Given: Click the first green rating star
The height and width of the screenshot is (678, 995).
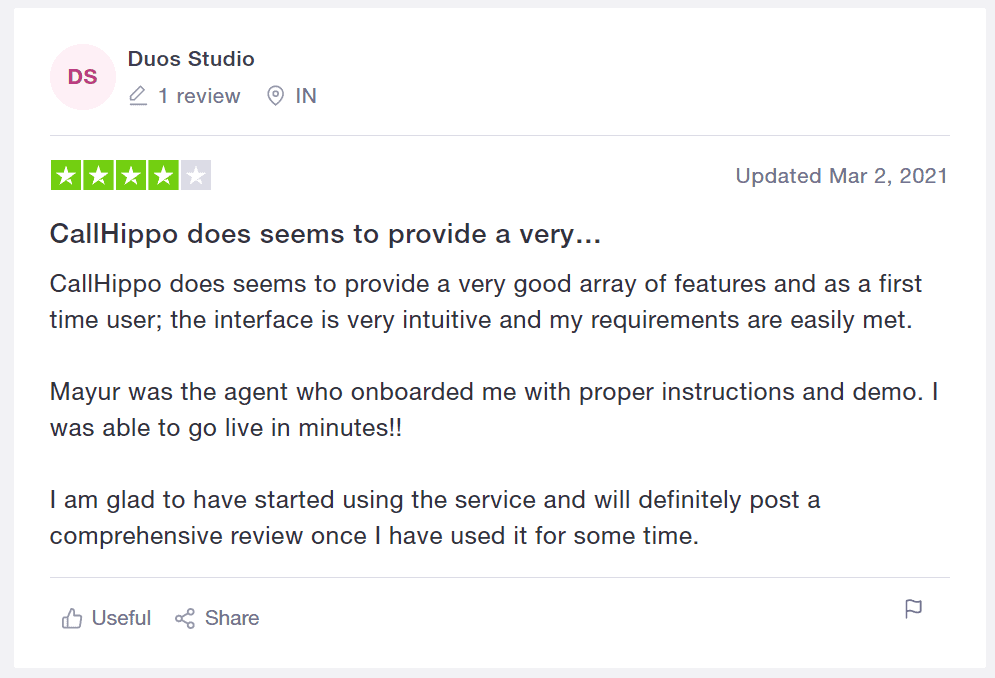Looking at the screenshot, I should [66, 175].
